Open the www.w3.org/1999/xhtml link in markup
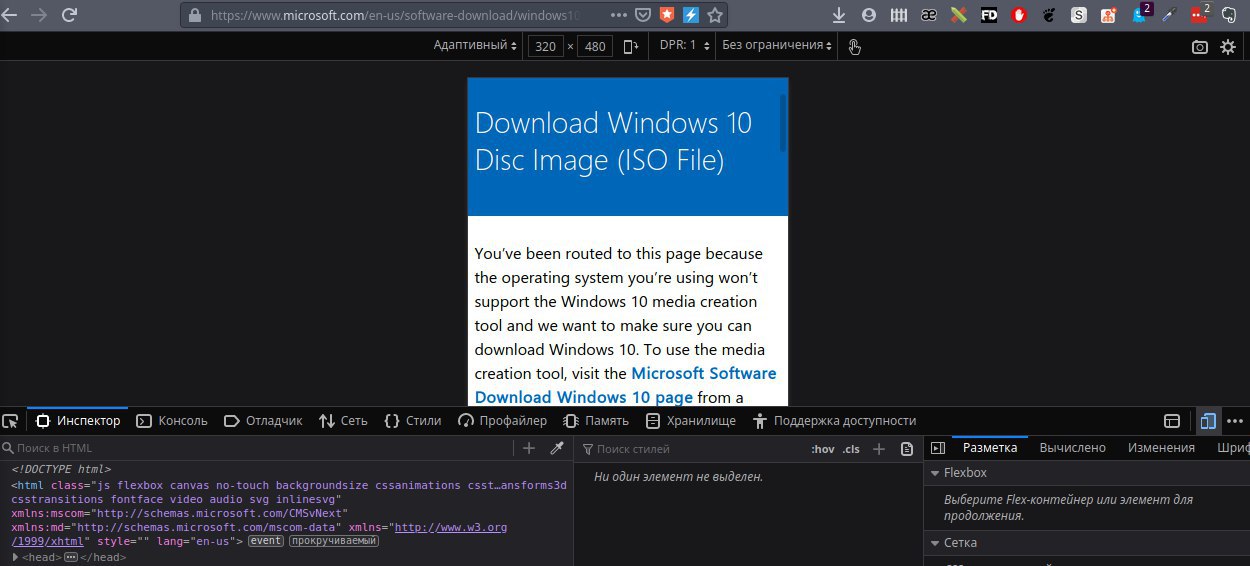 point(450,527)
